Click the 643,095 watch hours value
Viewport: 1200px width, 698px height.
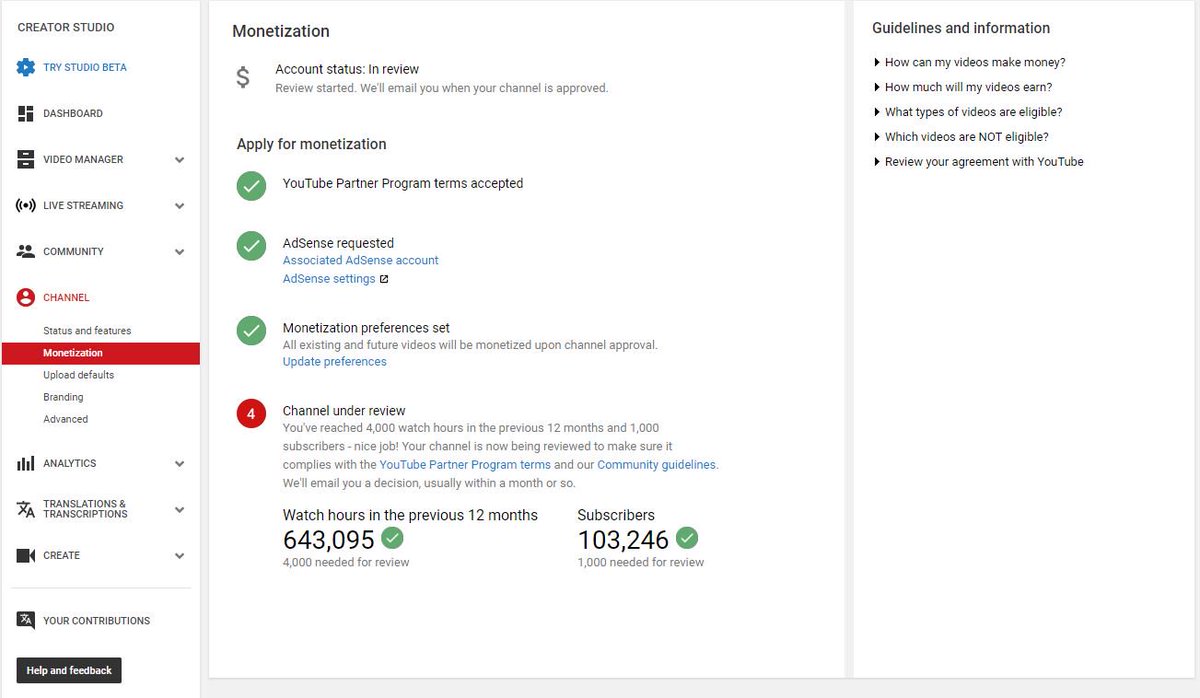click(x=329, y=540)
